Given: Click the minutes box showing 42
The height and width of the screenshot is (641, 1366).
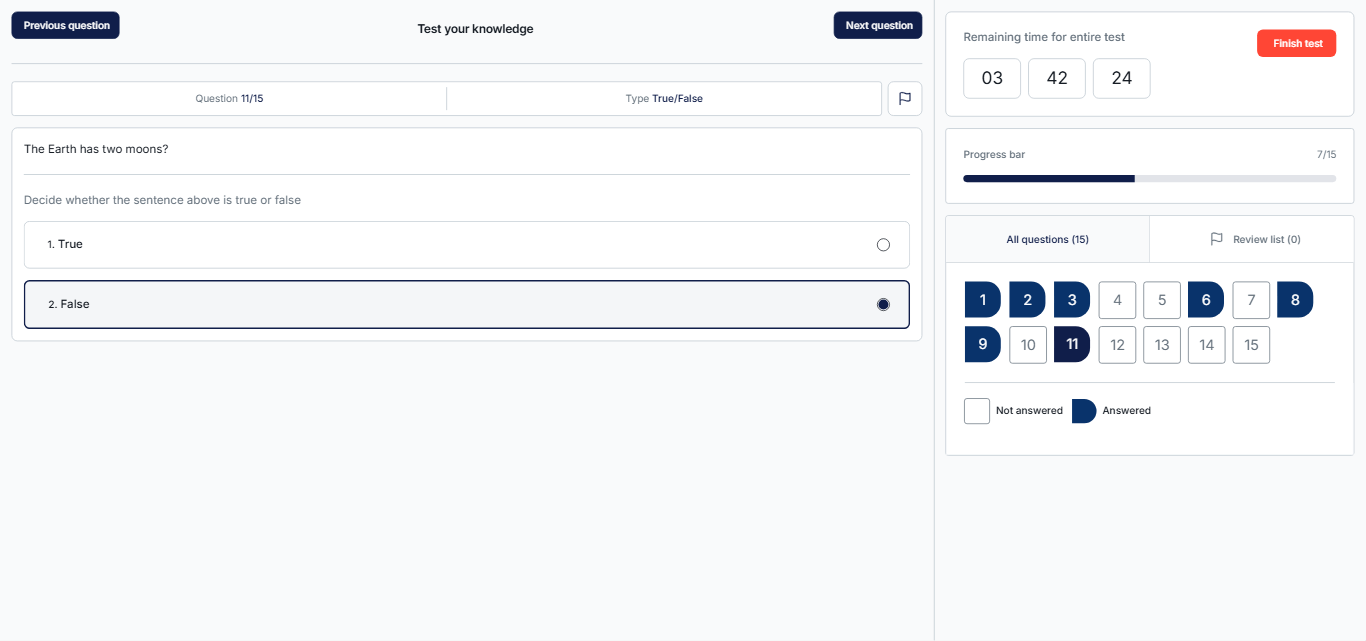Looking at the screenshot, I should point(1057,78).
